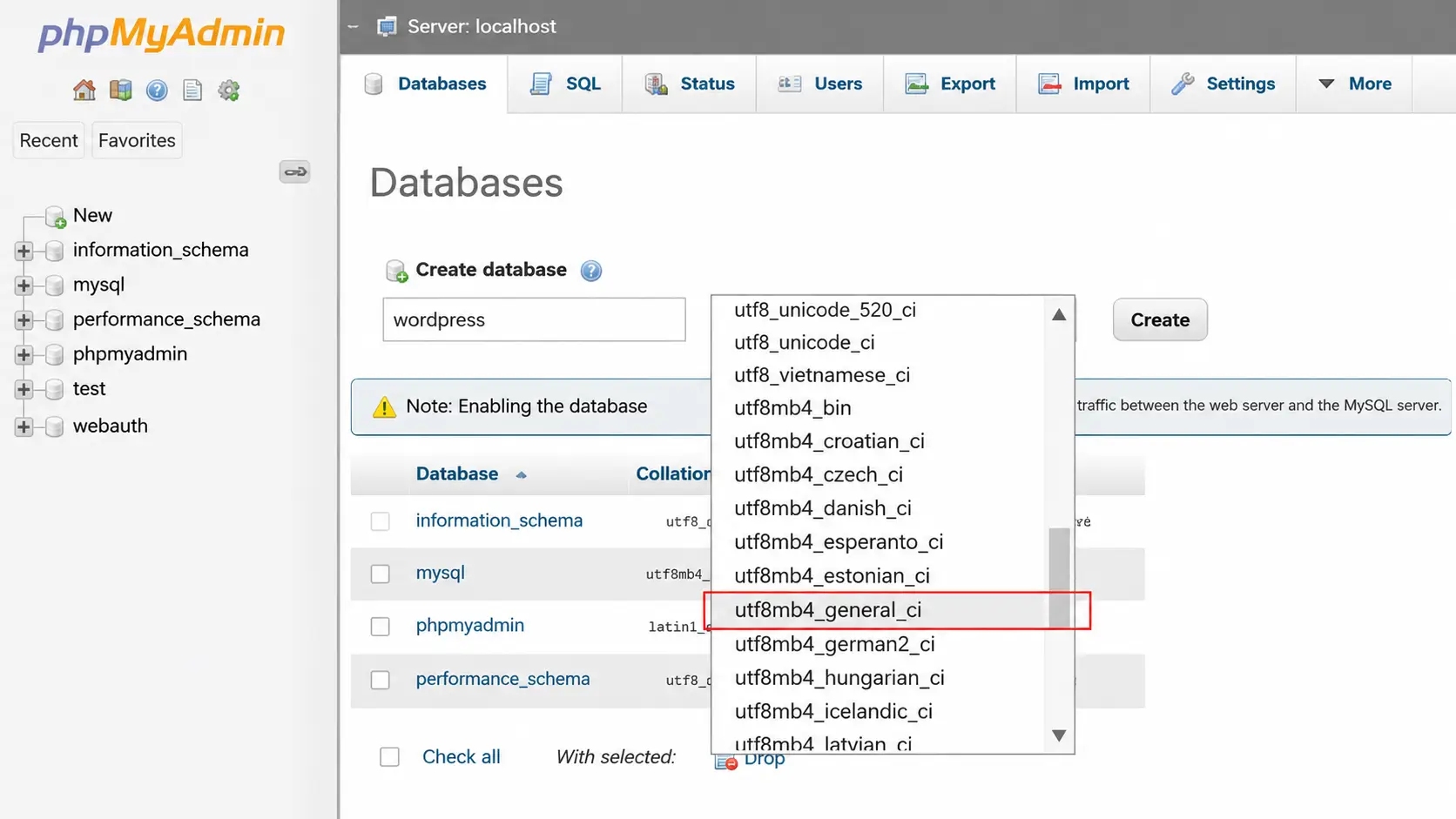Open navigation panel settings gear
The height and width of the screenshot is (819, 1456).
pyautogui.click(x=229, y=90)
